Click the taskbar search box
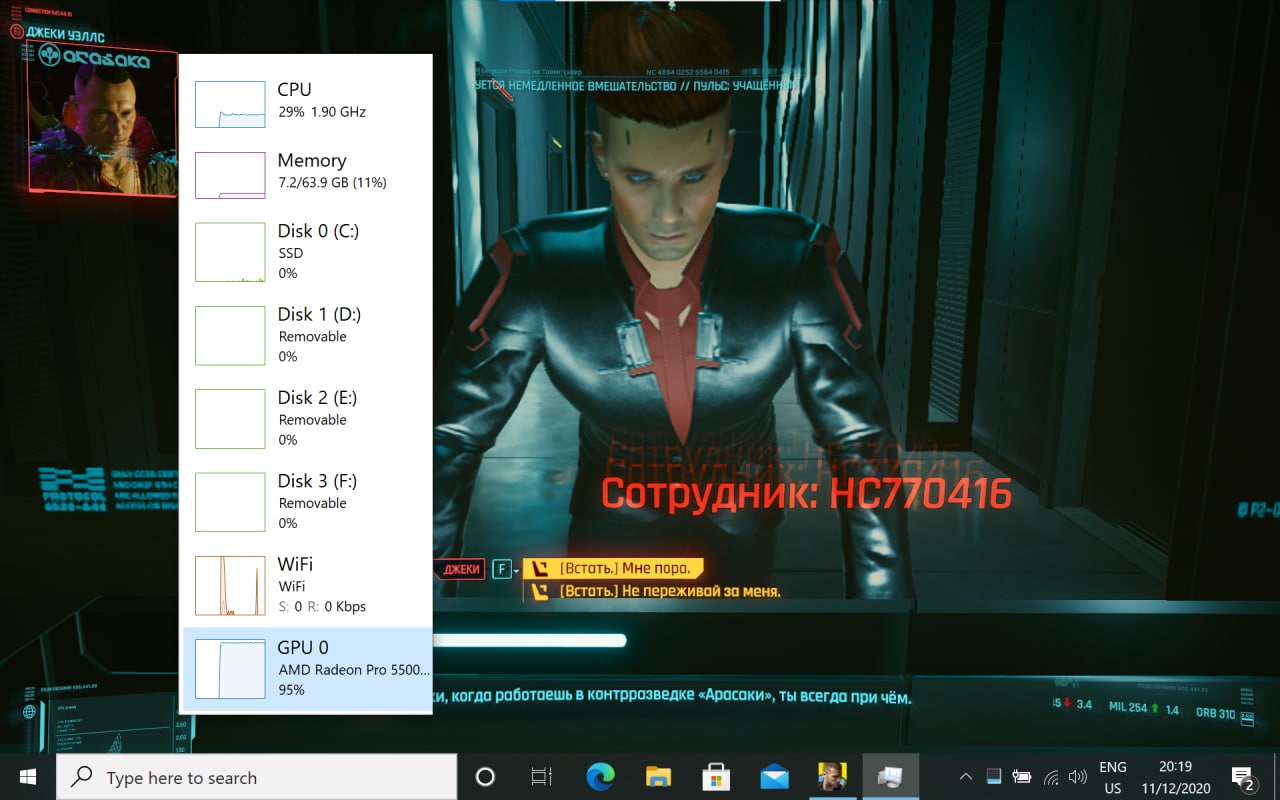The image size is (1280, 800). [256, 777]
